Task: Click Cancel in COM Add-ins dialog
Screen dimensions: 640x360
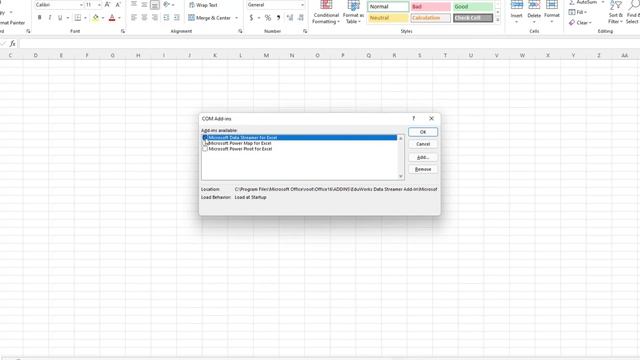Action: click(x=423, y=144)
